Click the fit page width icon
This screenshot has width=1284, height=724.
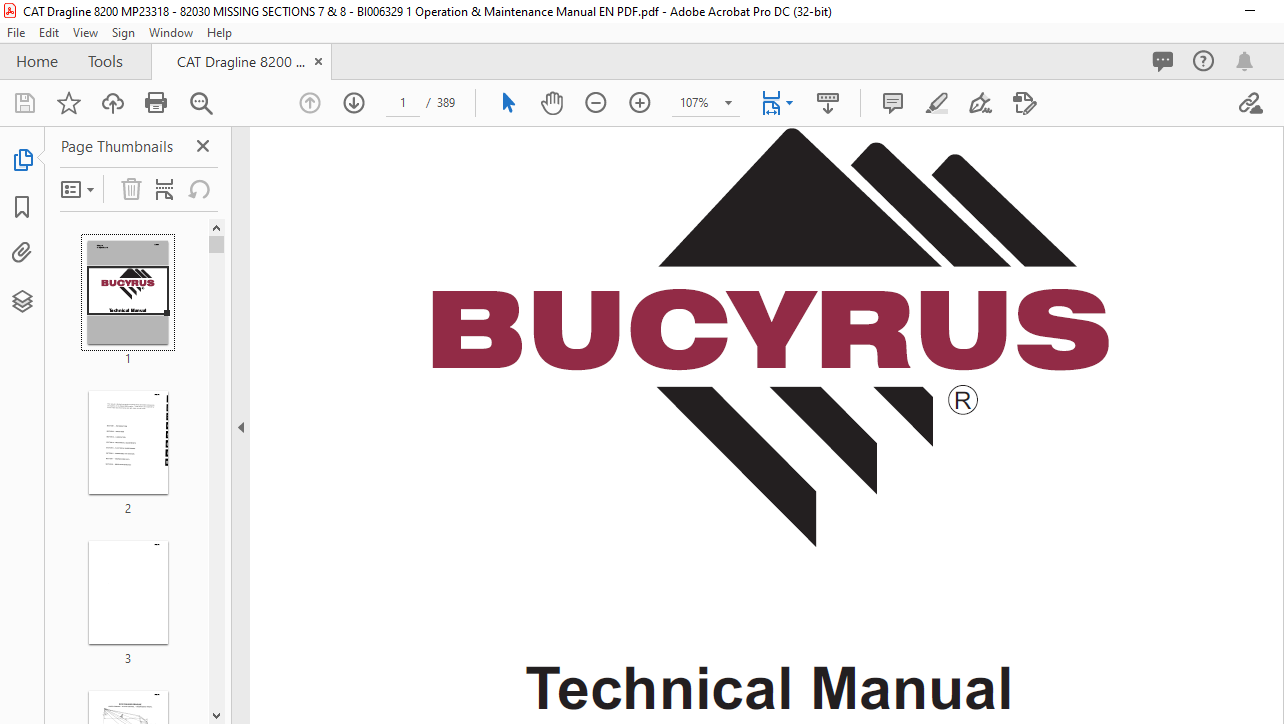pos(771,103)
